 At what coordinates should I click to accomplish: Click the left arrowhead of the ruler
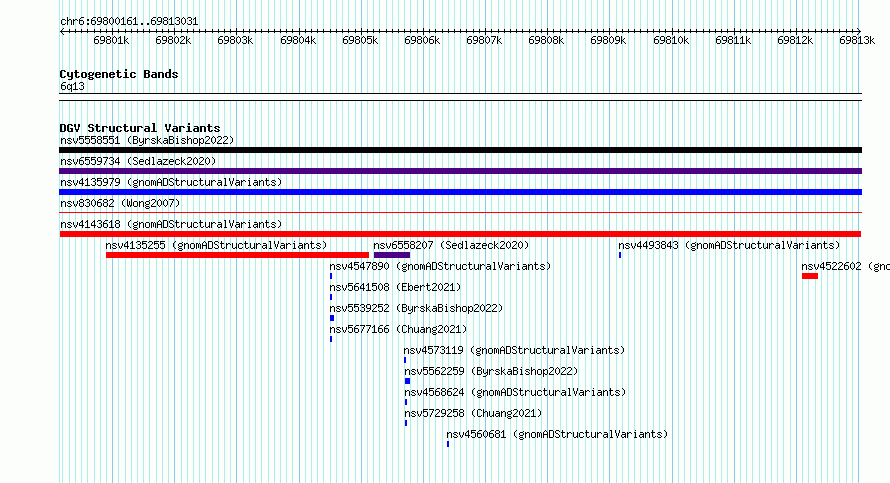[x=61, y=32]
